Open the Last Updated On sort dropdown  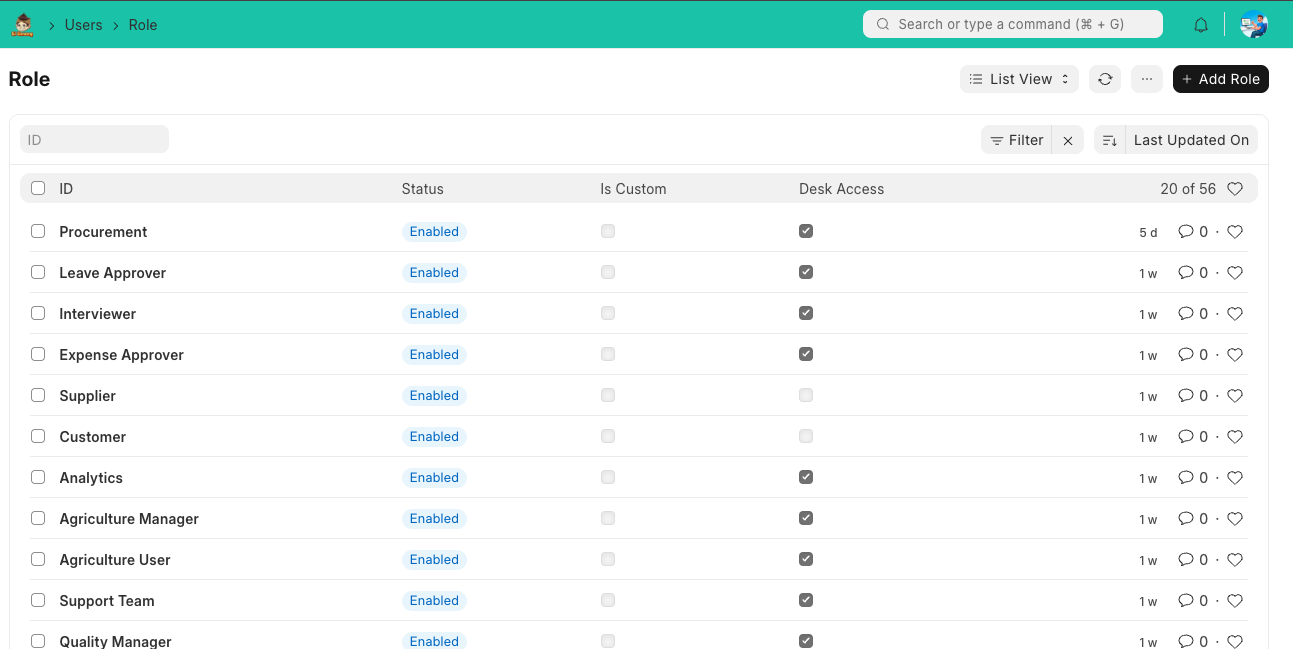pos(1190,141)
